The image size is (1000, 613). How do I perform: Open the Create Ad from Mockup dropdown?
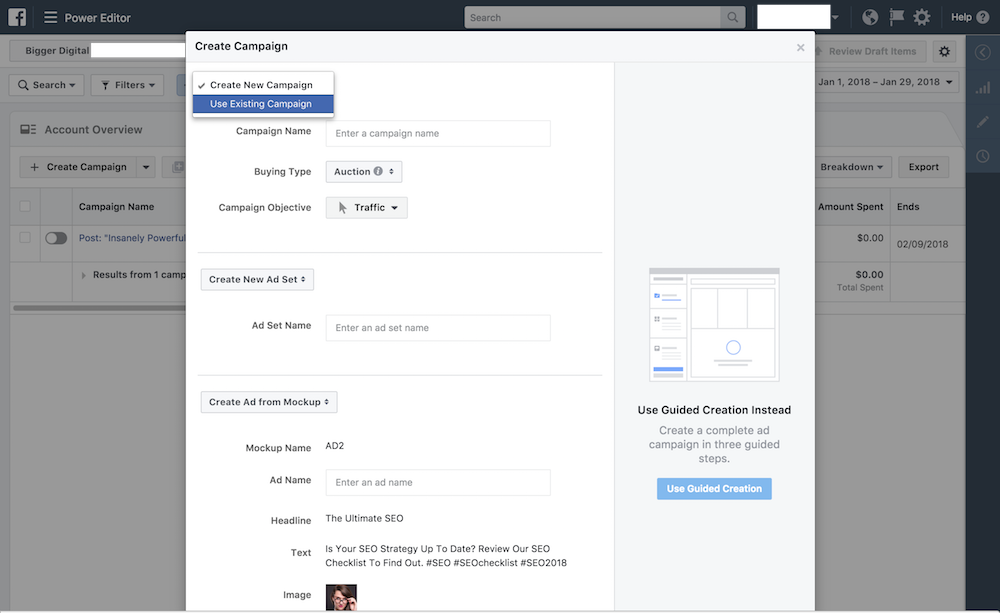click(x=268, y=402)
